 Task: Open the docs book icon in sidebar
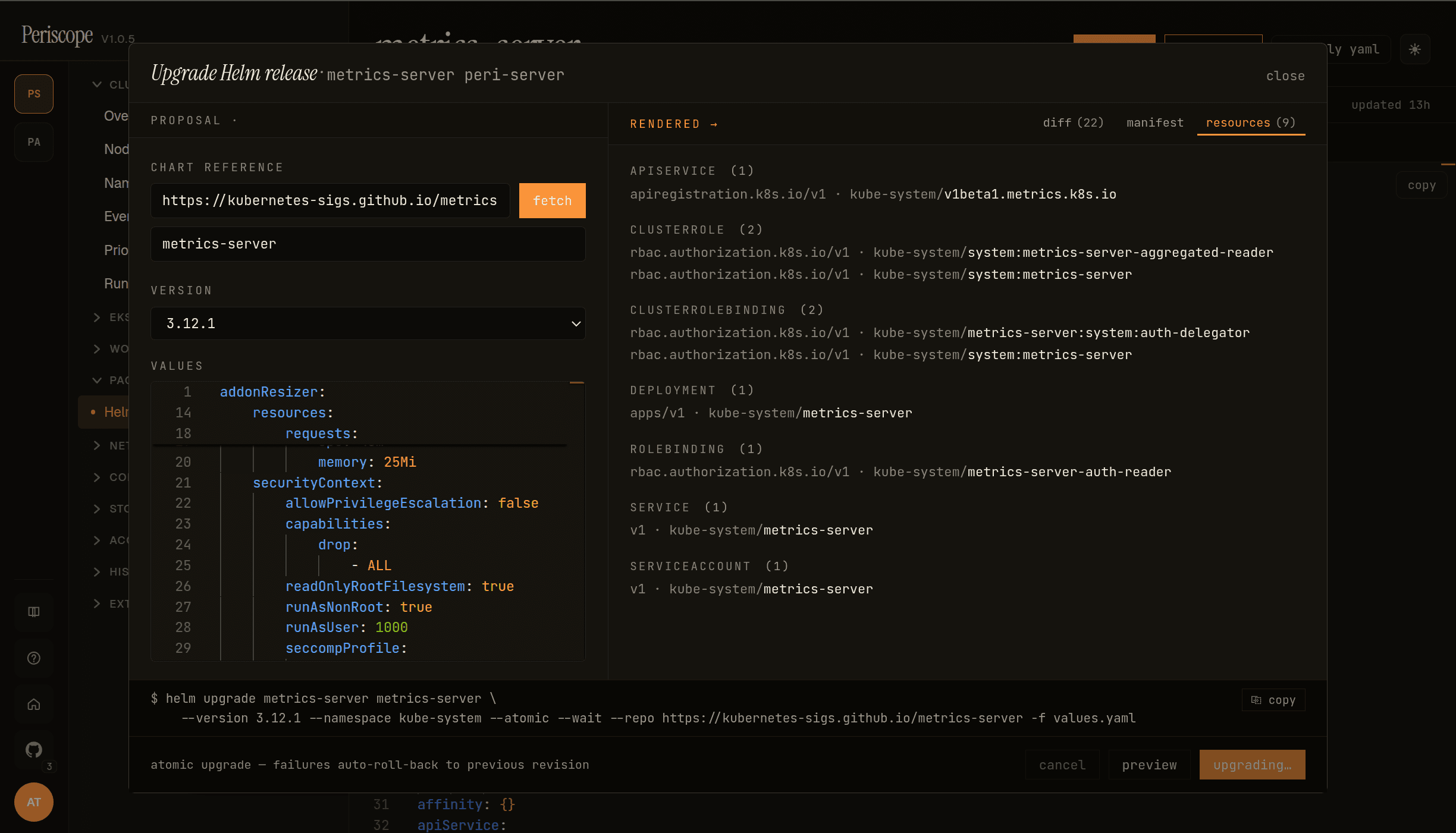34,612
